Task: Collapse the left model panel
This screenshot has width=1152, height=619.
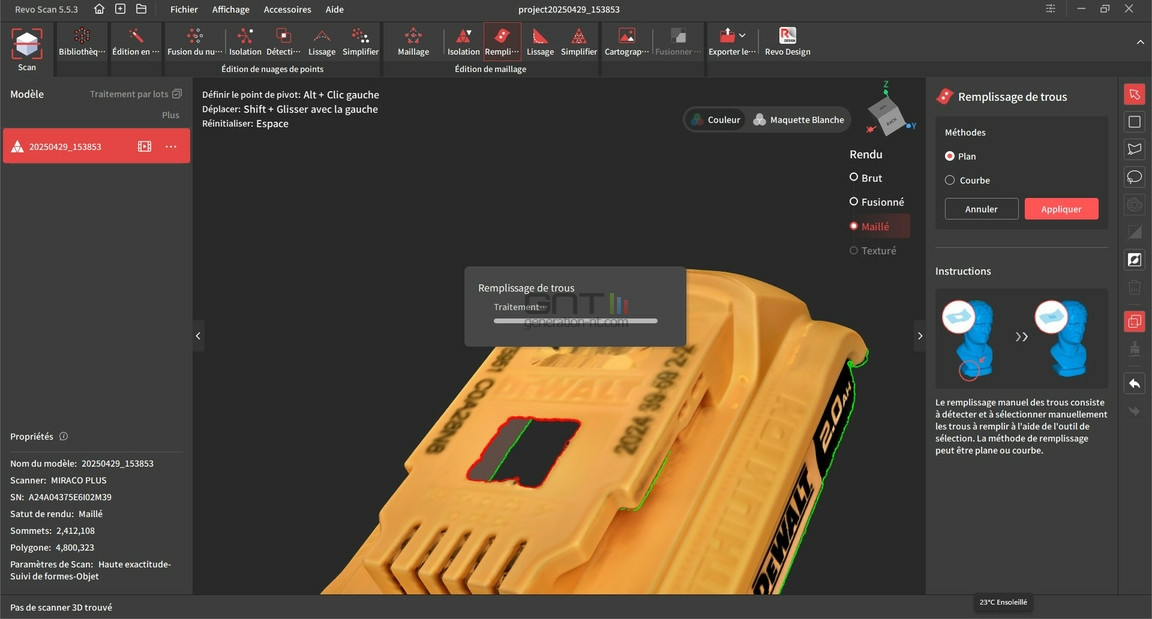Action: point(198,336)
